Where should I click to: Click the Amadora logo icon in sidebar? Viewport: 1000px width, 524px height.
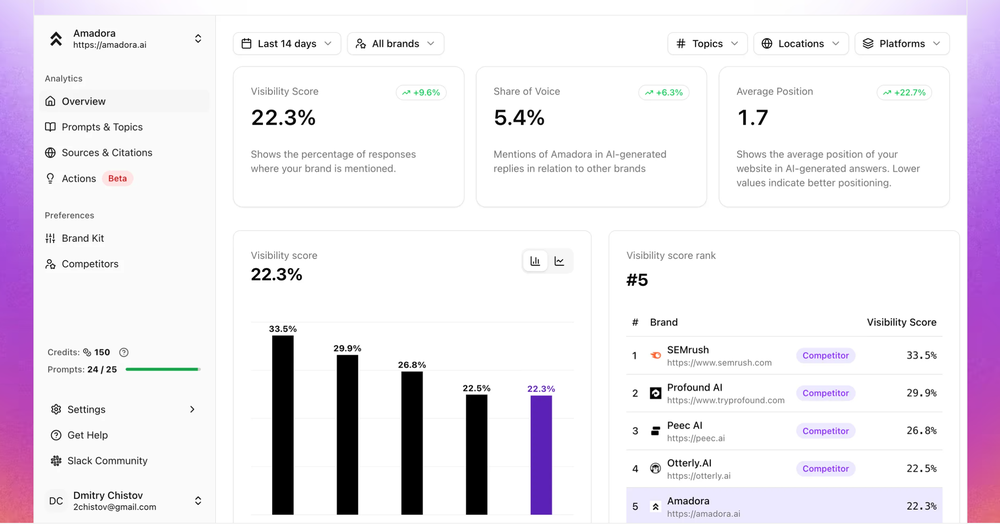pyautogui.click(x=56, y=40)
